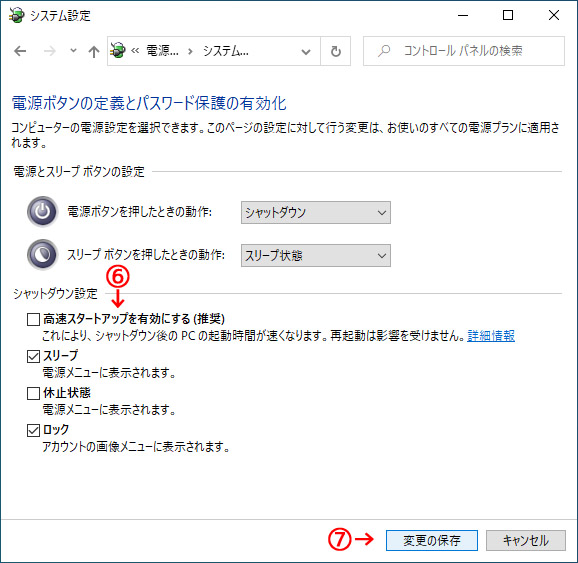Click the forward navigation arrow
The width and height of the screenshot is (578, 563).
coord(49,51)
